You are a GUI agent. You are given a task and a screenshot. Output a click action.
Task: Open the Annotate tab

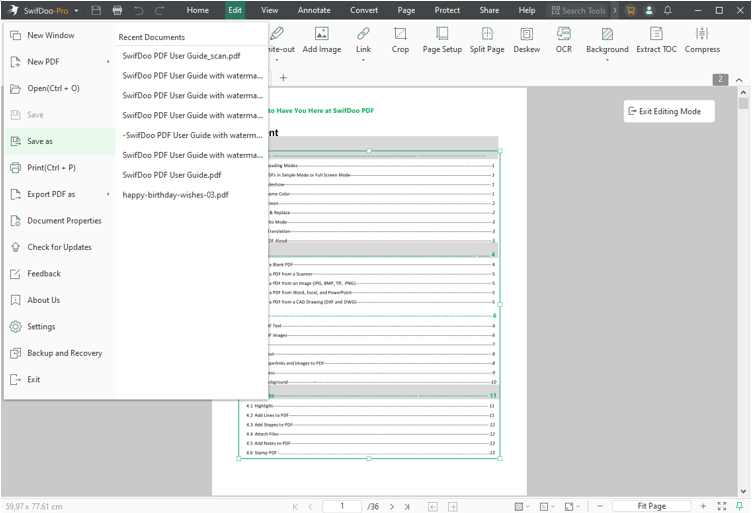314,10
